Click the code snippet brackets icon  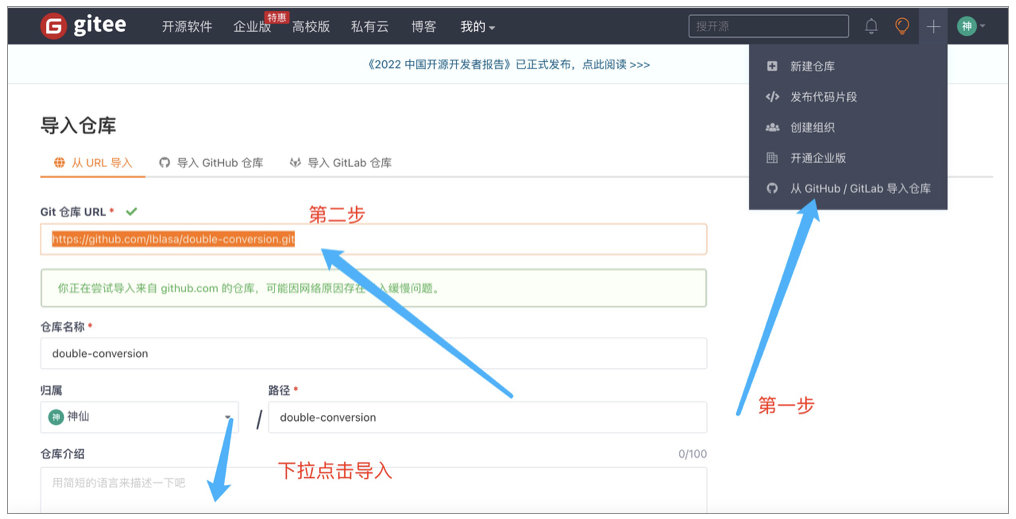click(772, 97)
